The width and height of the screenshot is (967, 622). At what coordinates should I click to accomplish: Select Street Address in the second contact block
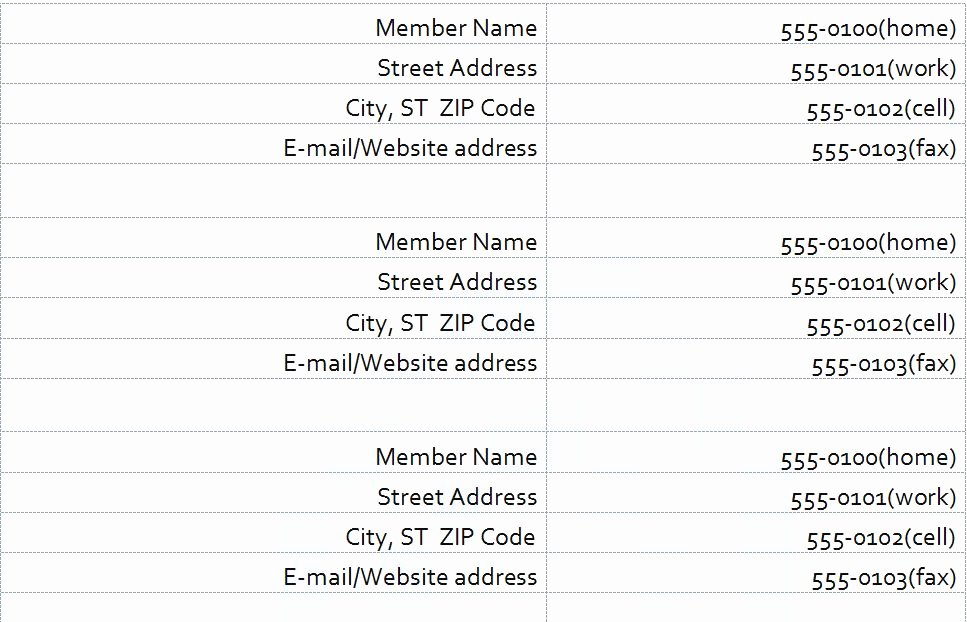(457, 282)
